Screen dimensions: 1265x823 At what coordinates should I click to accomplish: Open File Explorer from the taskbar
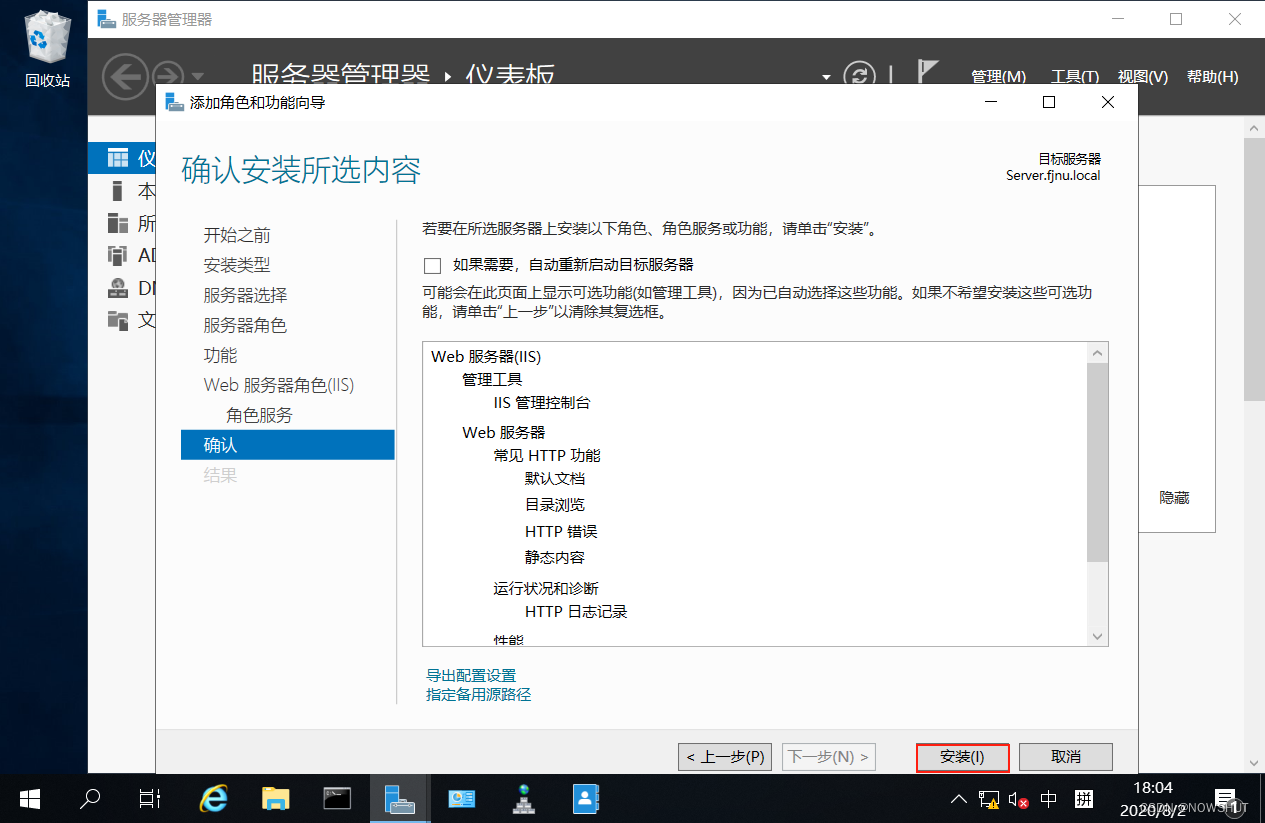(275, 798)
